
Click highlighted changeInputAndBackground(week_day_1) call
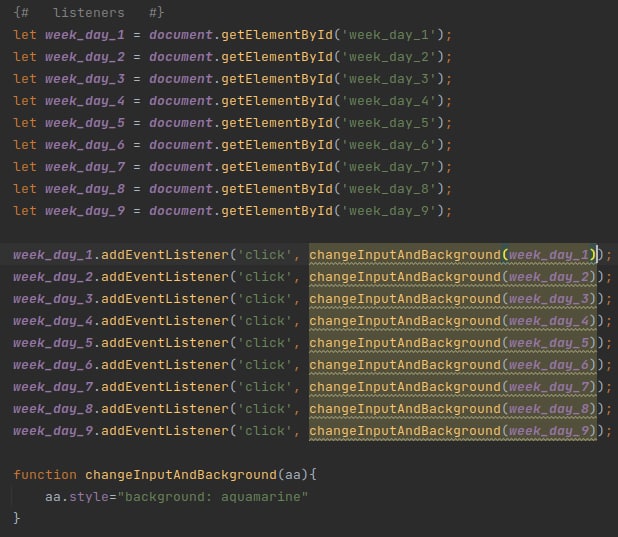pos(452,255)
